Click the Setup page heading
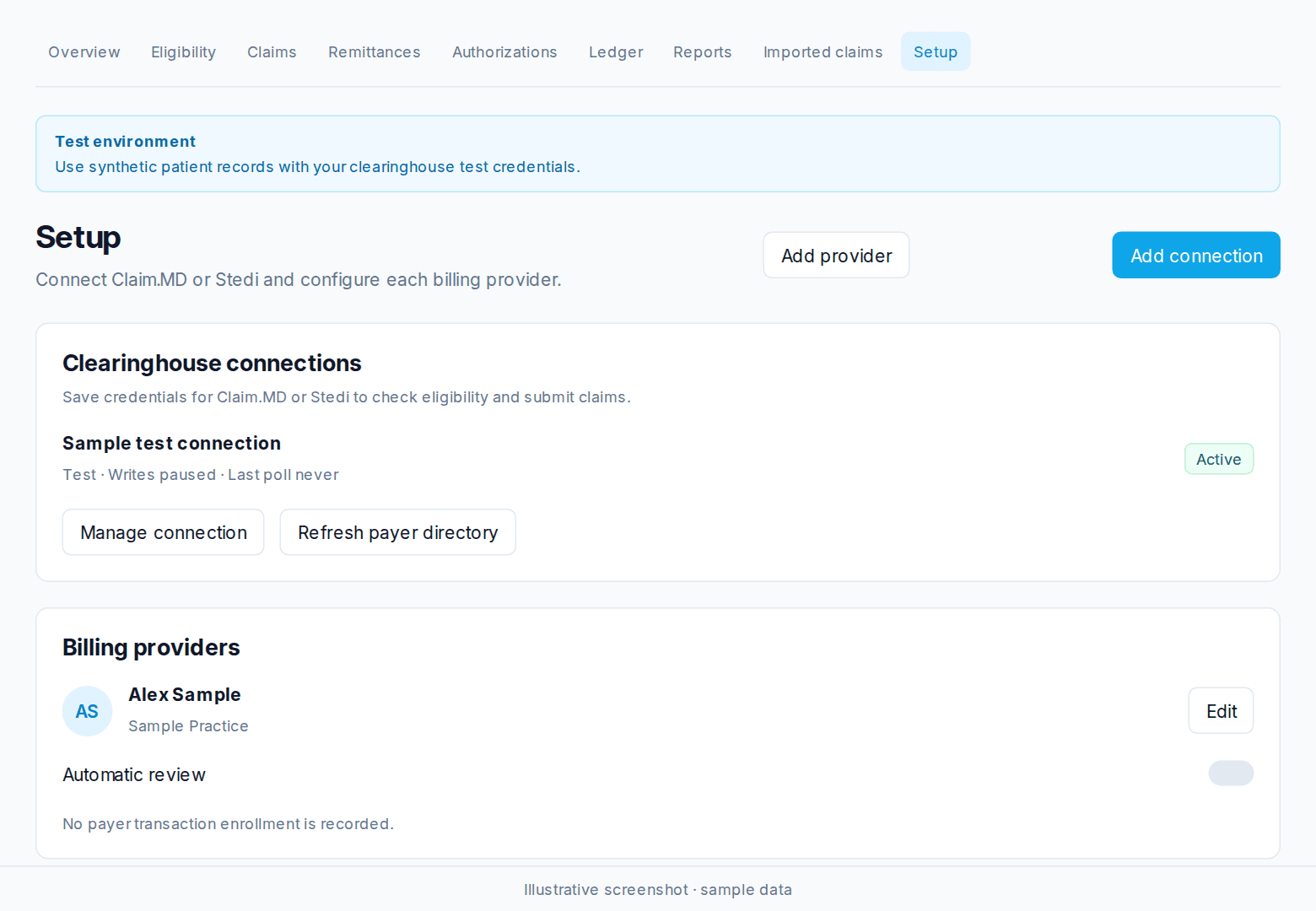 (78, 238)
